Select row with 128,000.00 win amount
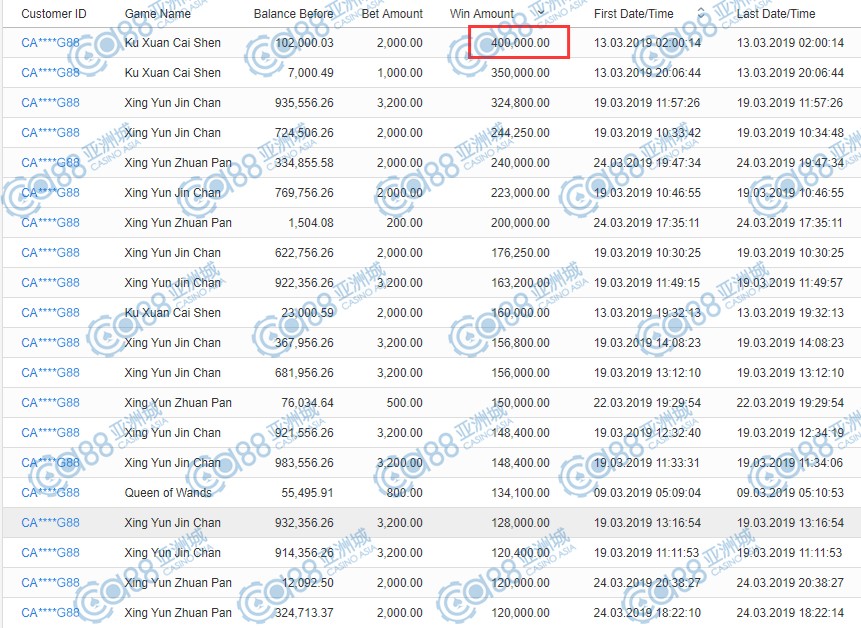 pyautogui.click(x=430, y=523)
